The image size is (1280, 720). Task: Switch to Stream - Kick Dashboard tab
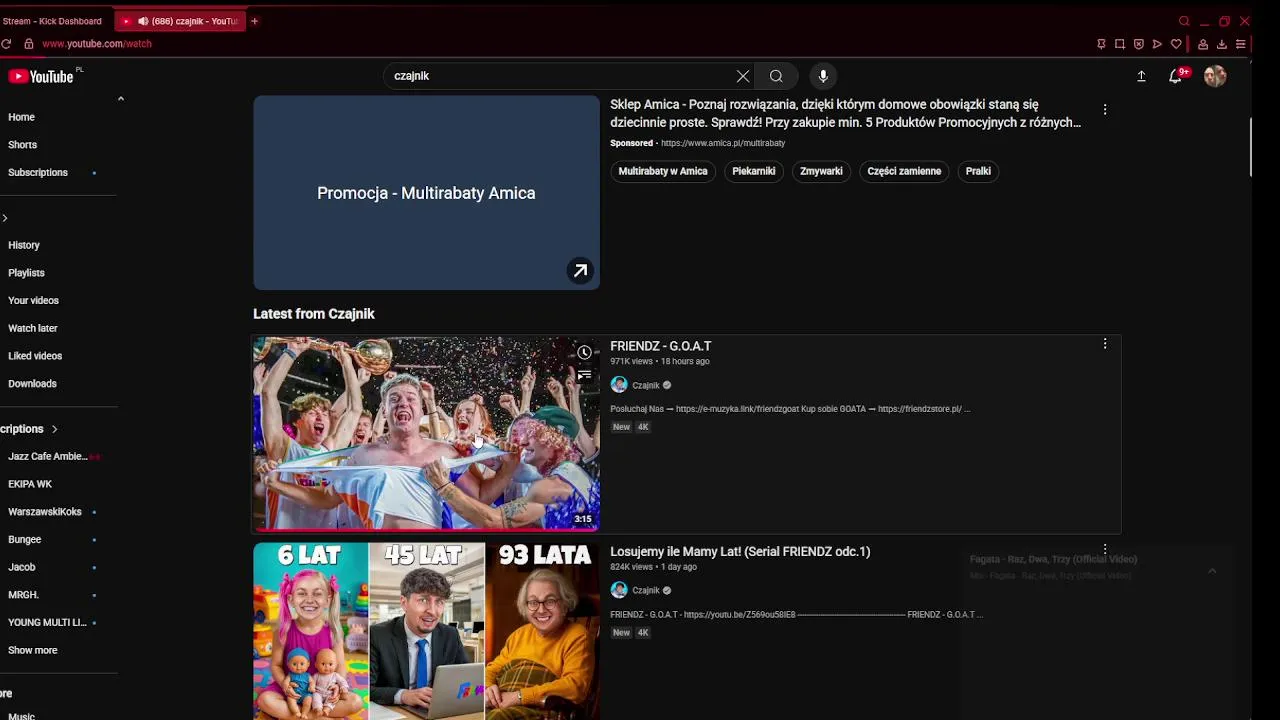[x=53, y=21]
